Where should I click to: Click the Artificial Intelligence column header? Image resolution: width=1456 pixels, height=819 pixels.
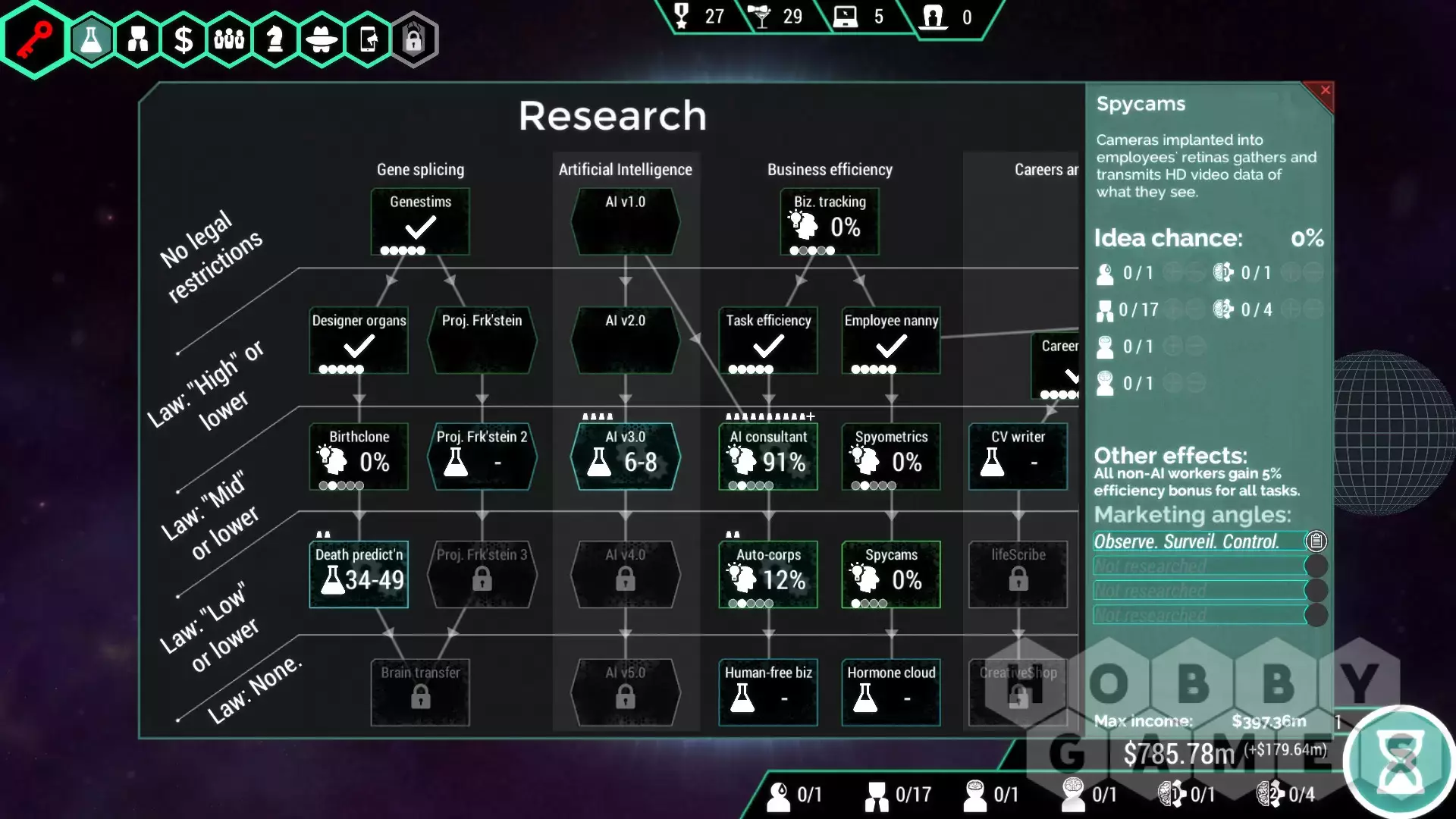pyautogui.click(x=625, y=170)
